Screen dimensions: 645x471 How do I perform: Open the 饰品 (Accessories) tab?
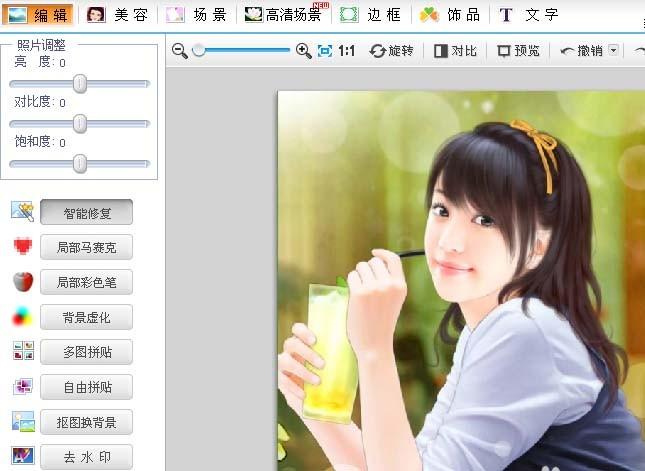tap(450, 15)
